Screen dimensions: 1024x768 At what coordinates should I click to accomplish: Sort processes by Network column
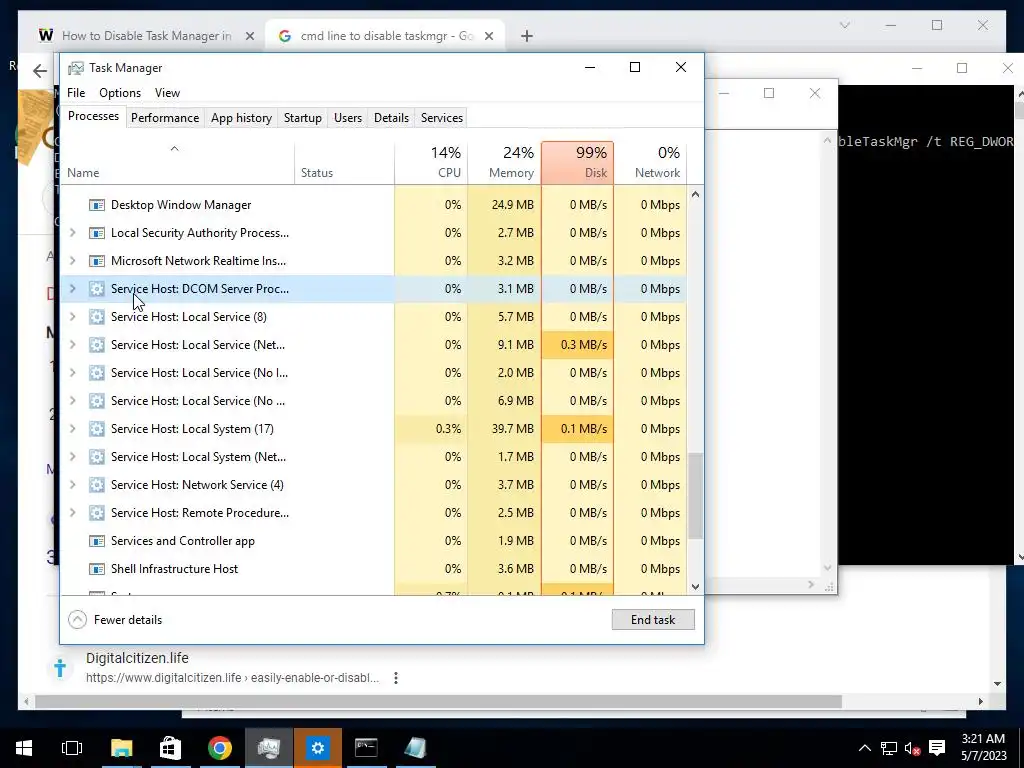click(650, 163)
